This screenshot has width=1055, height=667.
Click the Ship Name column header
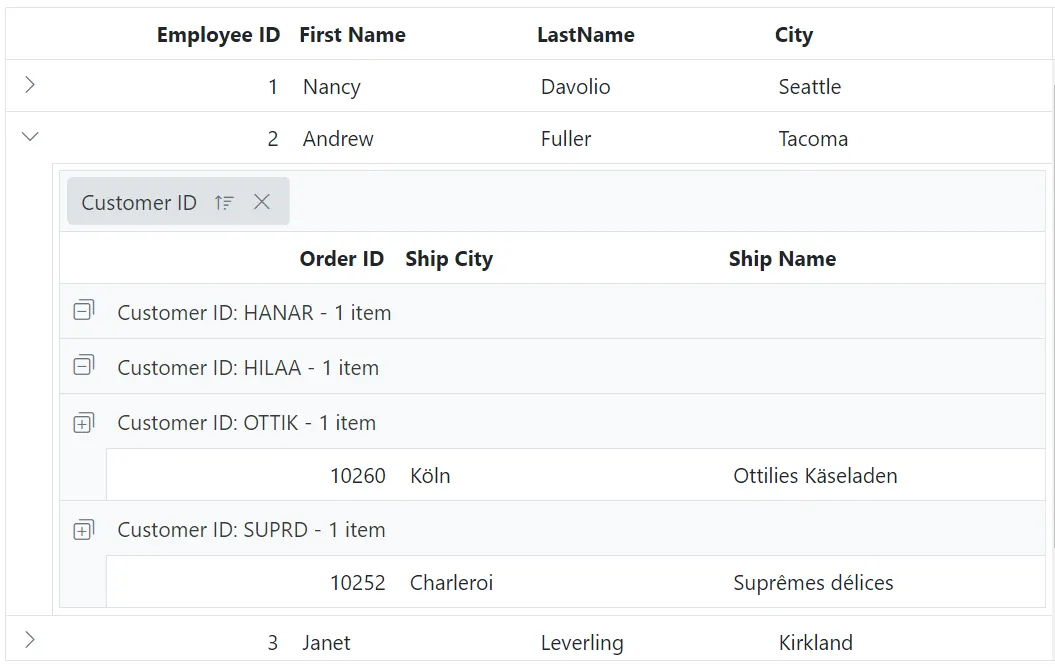click(x=782, y=258)
